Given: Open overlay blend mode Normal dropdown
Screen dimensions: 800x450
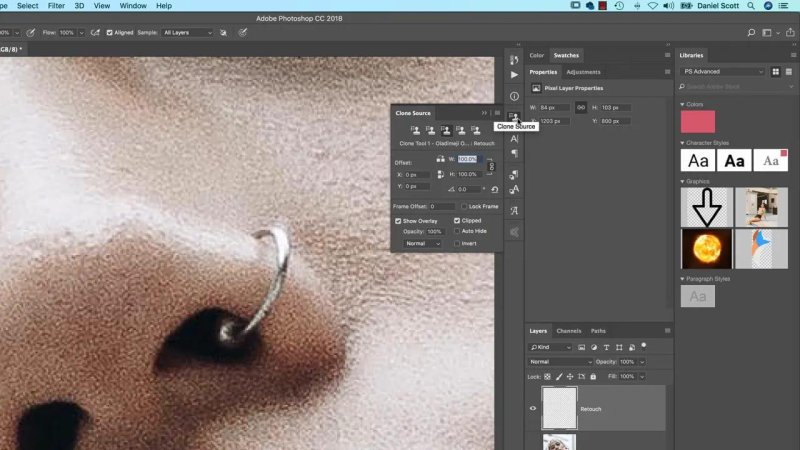Looking at the screenshot, I should click(x=422, y=243).
